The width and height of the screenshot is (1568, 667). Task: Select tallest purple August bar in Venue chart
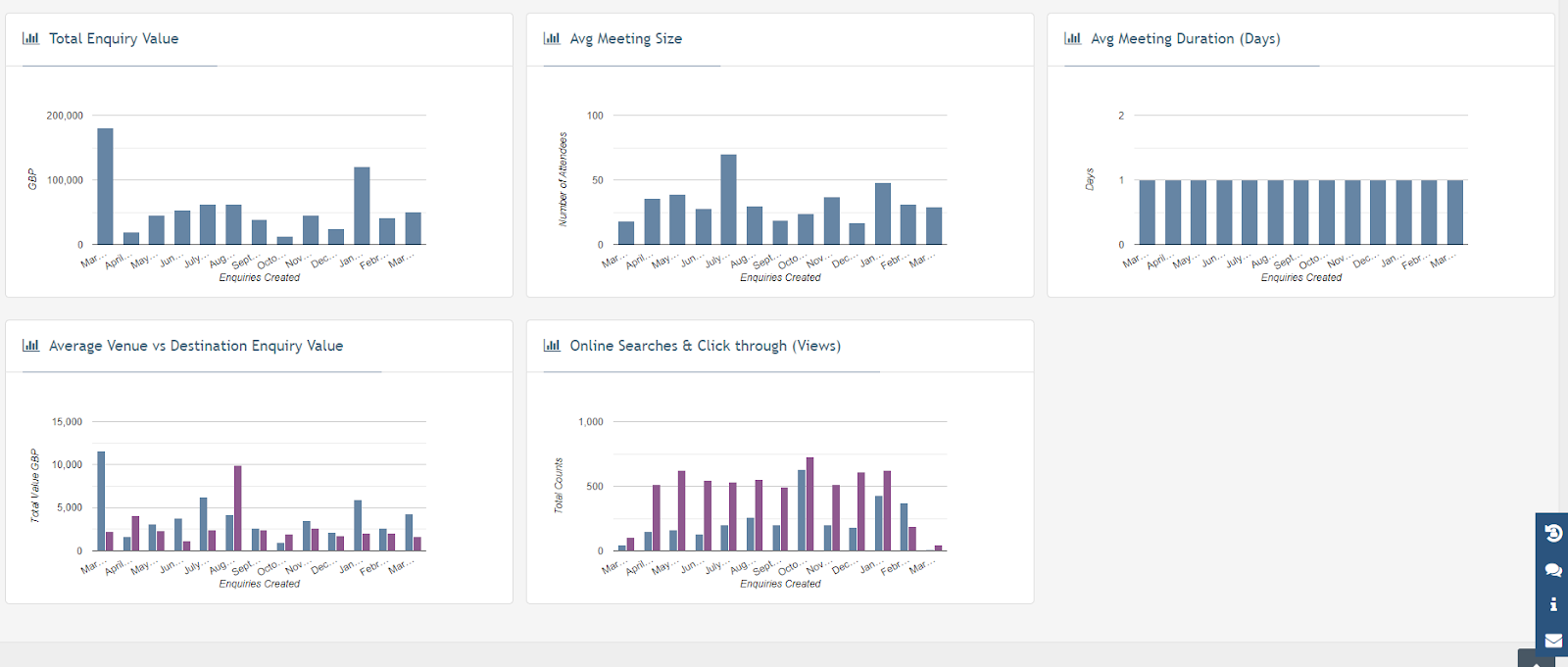click(237, 508)
